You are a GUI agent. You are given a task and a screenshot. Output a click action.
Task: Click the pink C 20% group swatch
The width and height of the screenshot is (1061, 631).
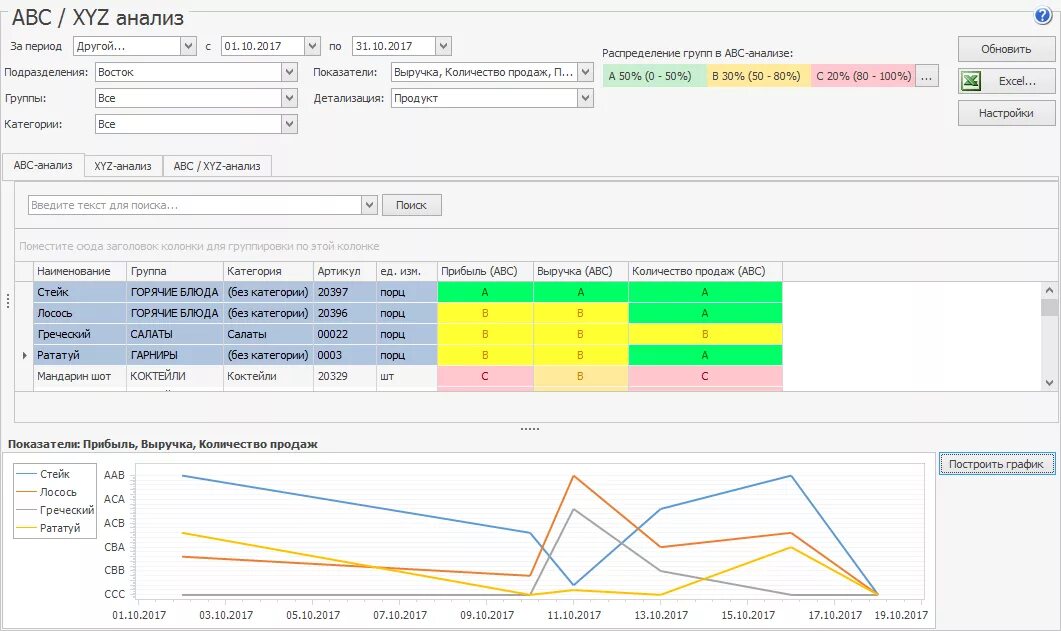click(x=863, y=76)
